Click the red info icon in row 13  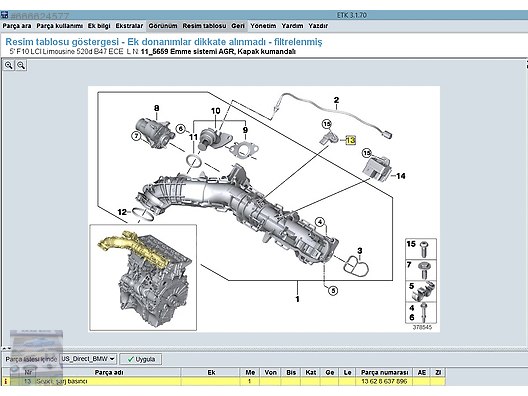[x=5, y=382]
